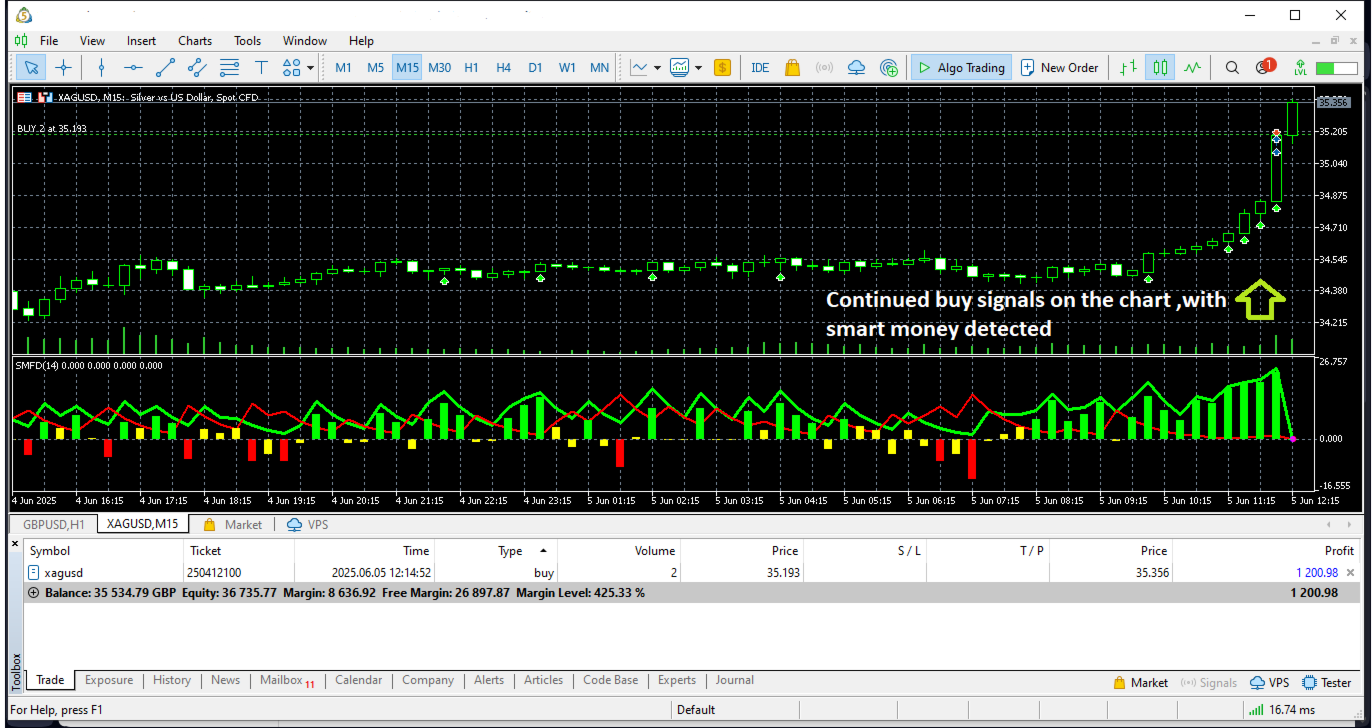Click the green connection level bar
Viewport: 1372px width, 728px height.
coord(1338,68)
